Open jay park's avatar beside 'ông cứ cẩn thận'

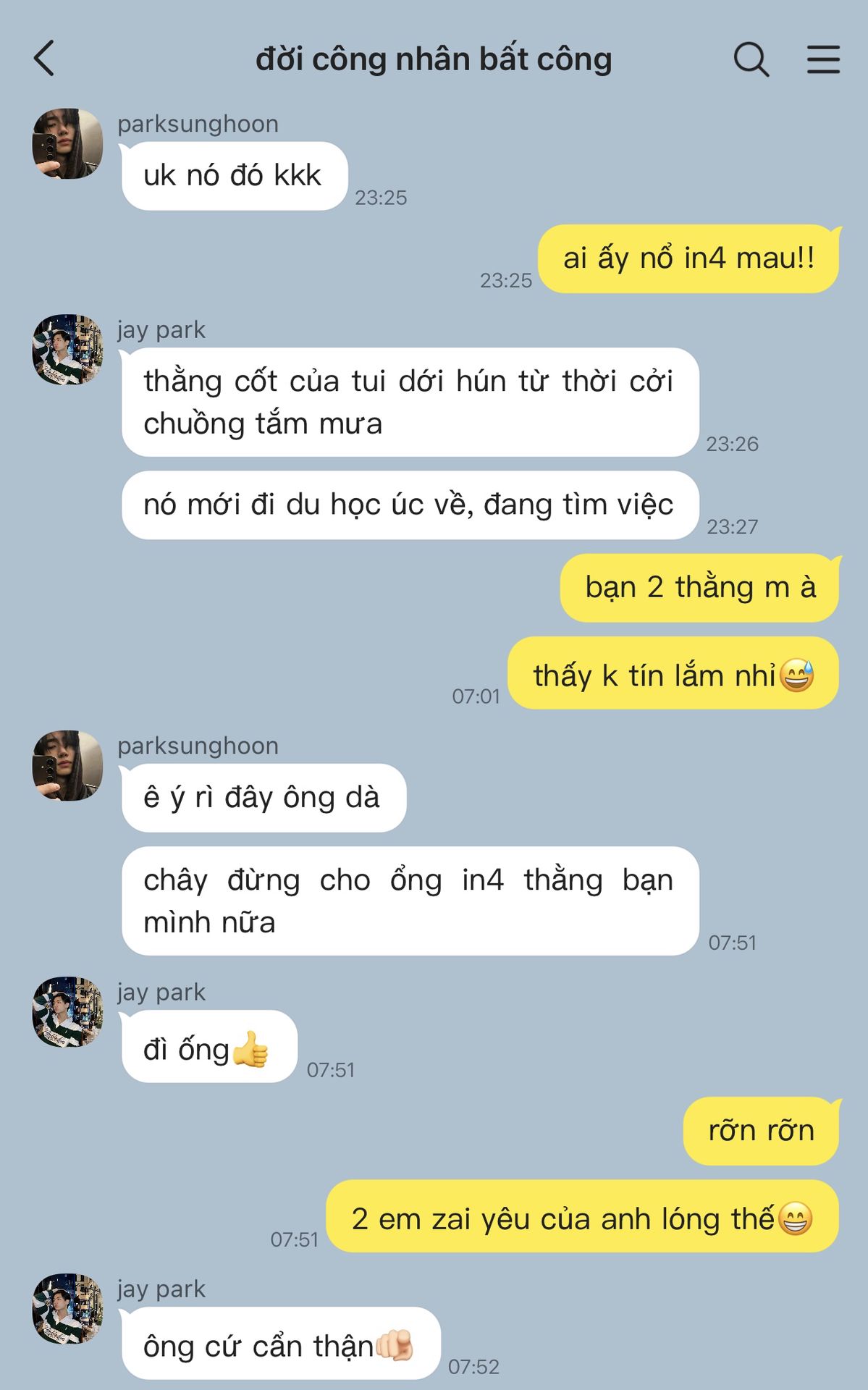coord(67,1309)
